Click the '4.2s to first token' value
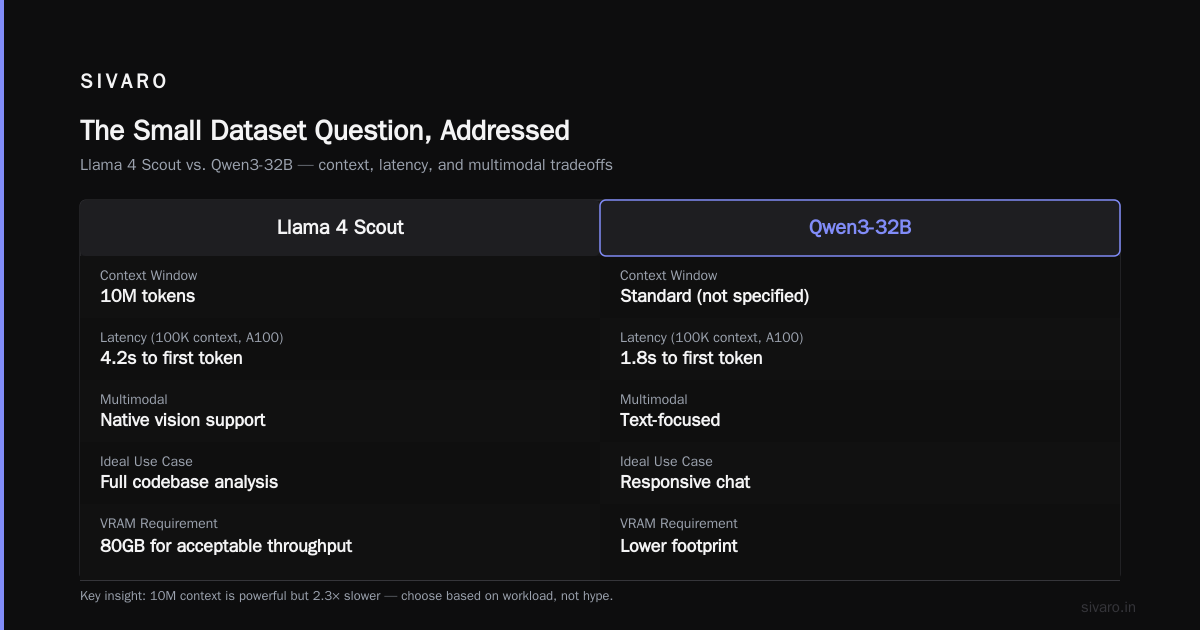1200x630 pixels. click(x=171, y=358)
